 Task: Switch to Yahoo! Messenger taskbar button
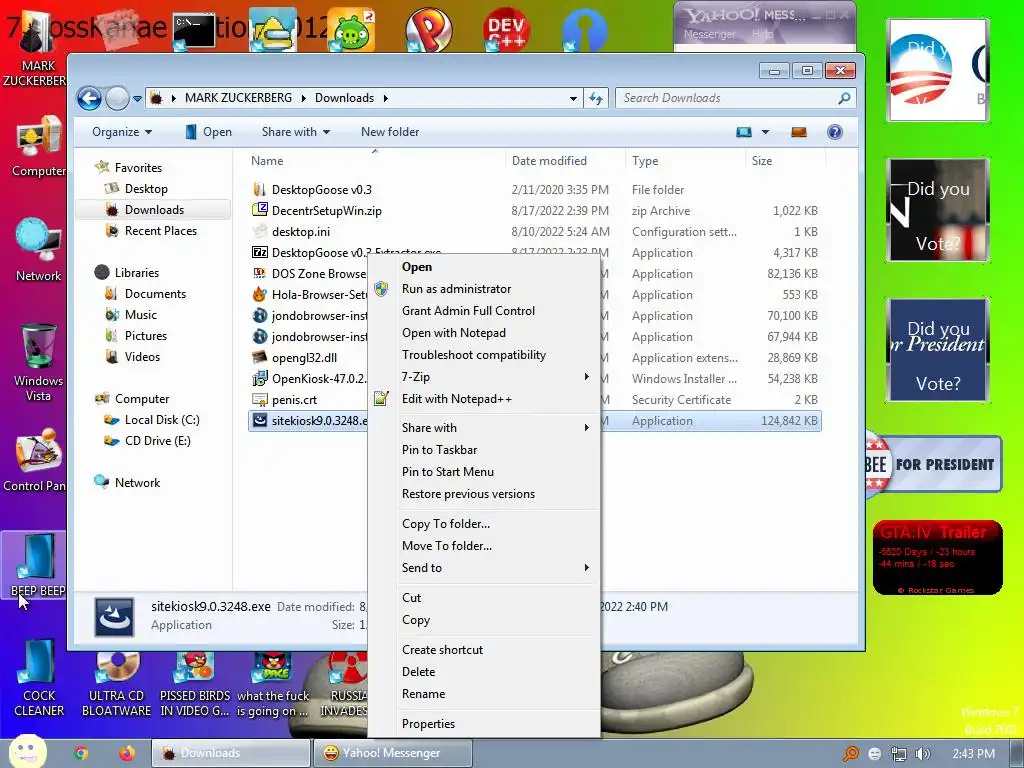392,753
